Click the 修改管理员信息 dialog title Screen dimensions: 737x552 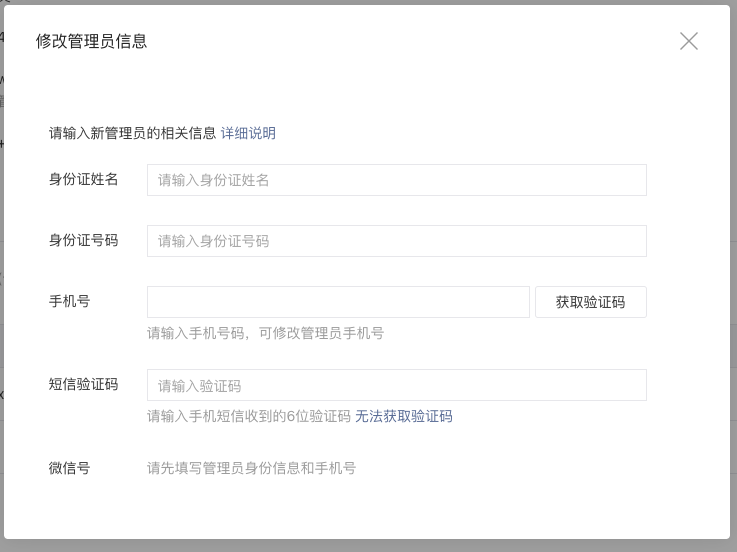91,41
